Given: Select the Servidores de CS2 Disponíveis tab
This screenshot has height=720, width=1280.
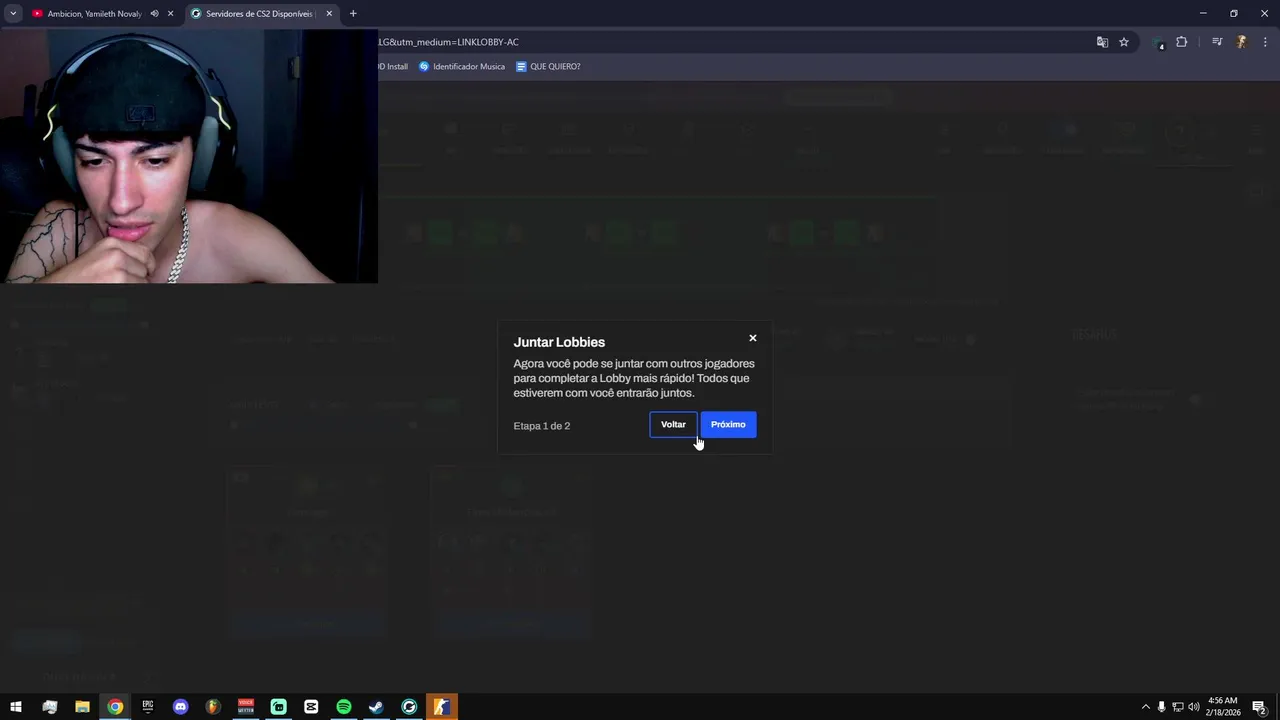Looking at the screenshot, I should click(260, 14).
